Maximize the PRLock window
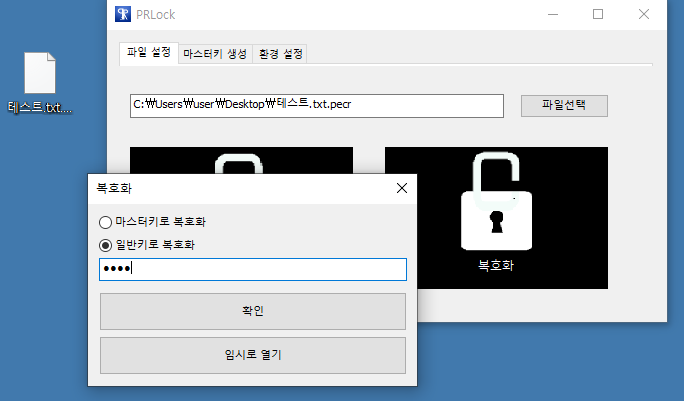 coord(598,14)
